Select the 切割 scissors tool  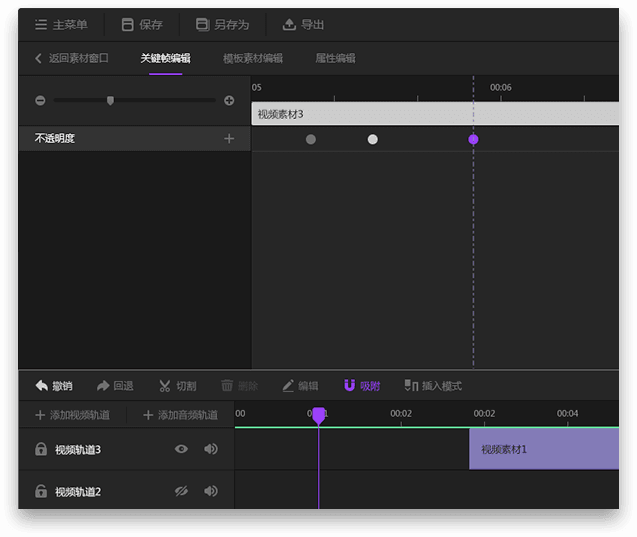point(165,386)
